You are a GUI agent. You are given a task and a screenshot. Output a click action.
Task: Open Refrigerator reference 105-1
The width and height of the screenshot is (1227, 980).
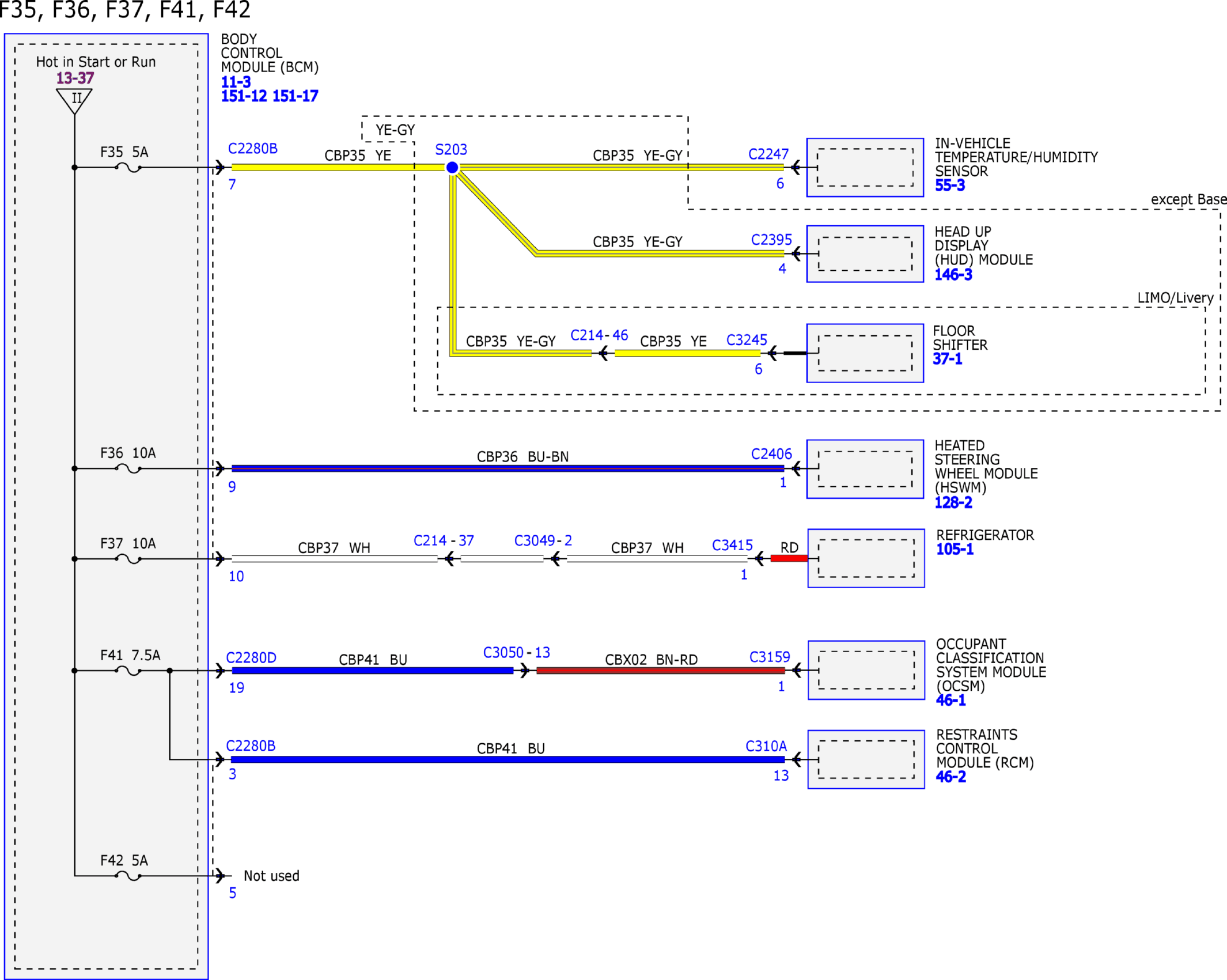[x=955, y=549]
